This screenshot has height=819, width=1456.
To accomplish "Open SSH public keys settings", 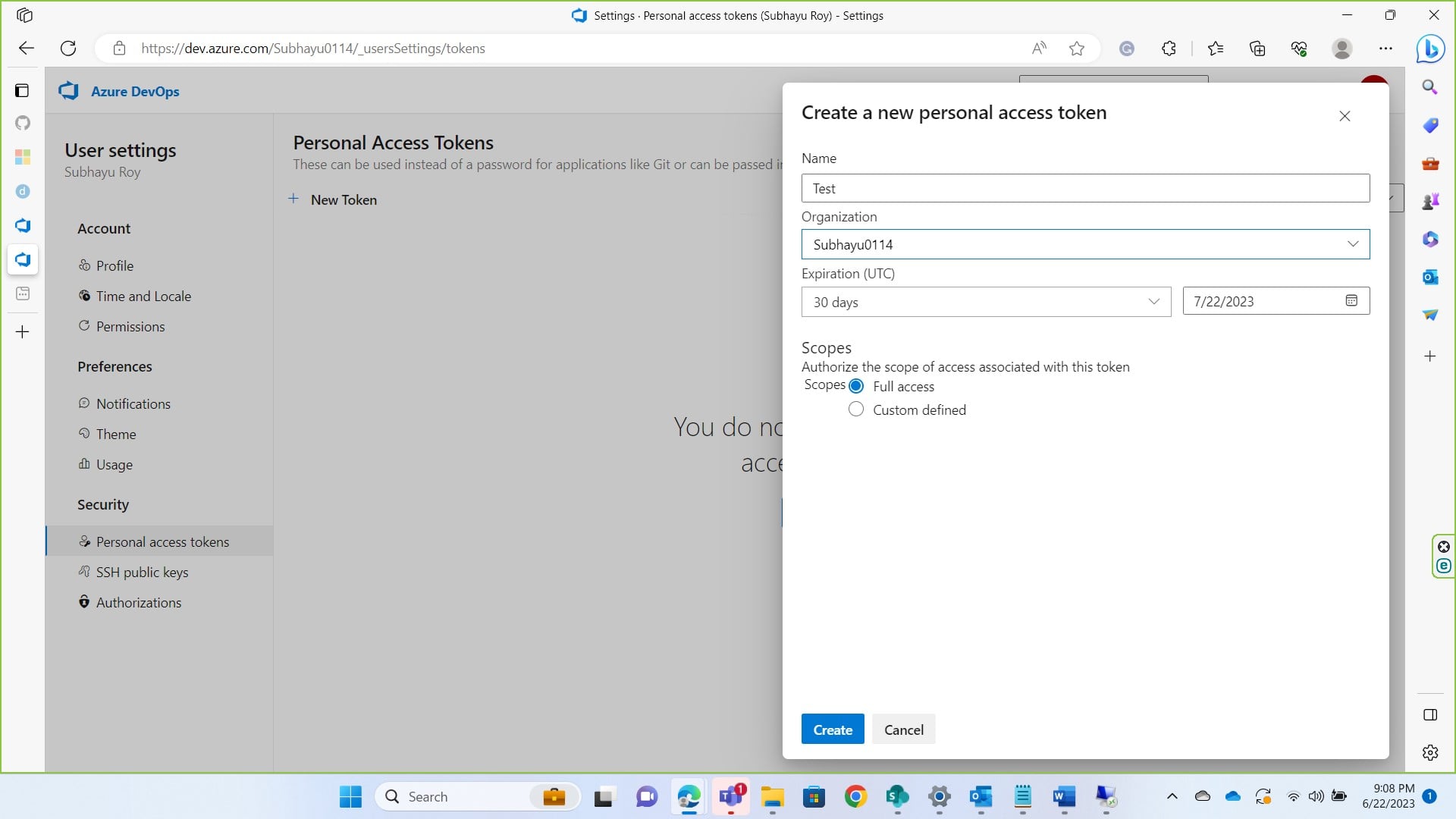I will 142,573.
